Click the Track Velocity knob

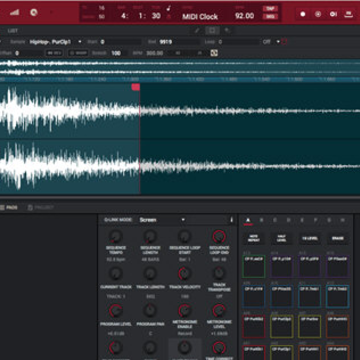(x=184, y=274)
